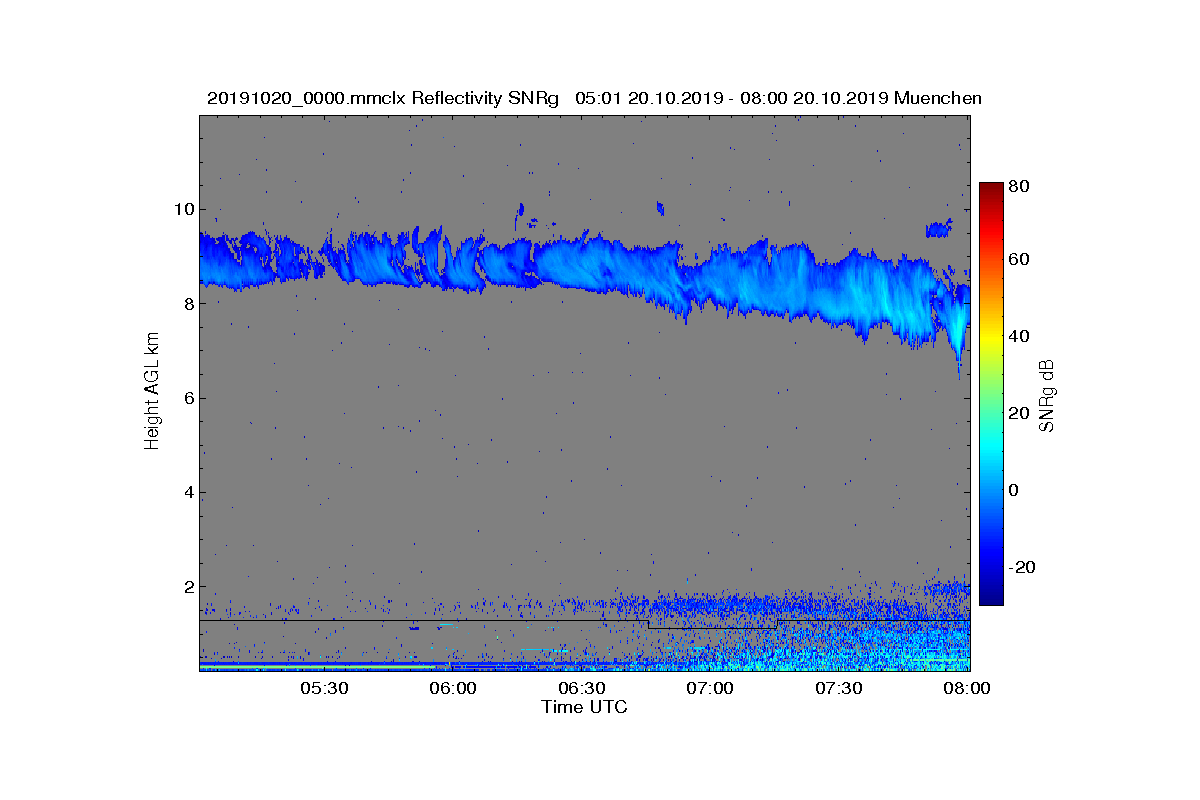This screenshot has width=1200, height=800.
Task: Click the height tick label 10
Action: click(x=183, y=209)
